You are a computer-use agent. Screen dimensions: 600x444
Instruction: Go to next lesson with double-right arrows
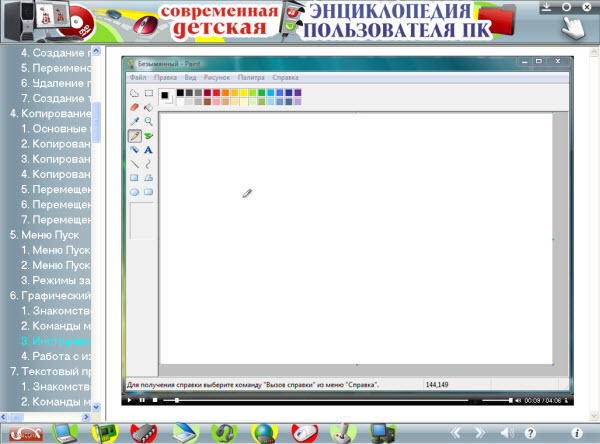pos(479,433)
